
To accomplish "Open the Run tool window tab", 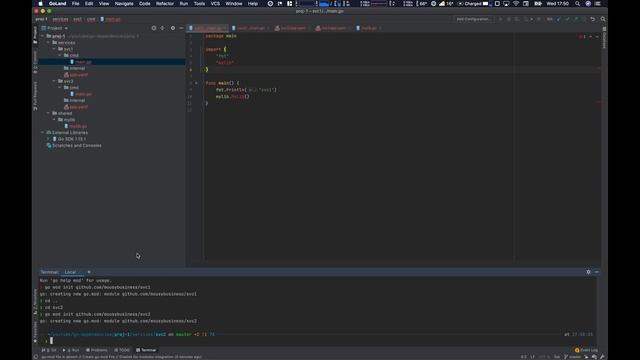I will [x=71, y=350].
